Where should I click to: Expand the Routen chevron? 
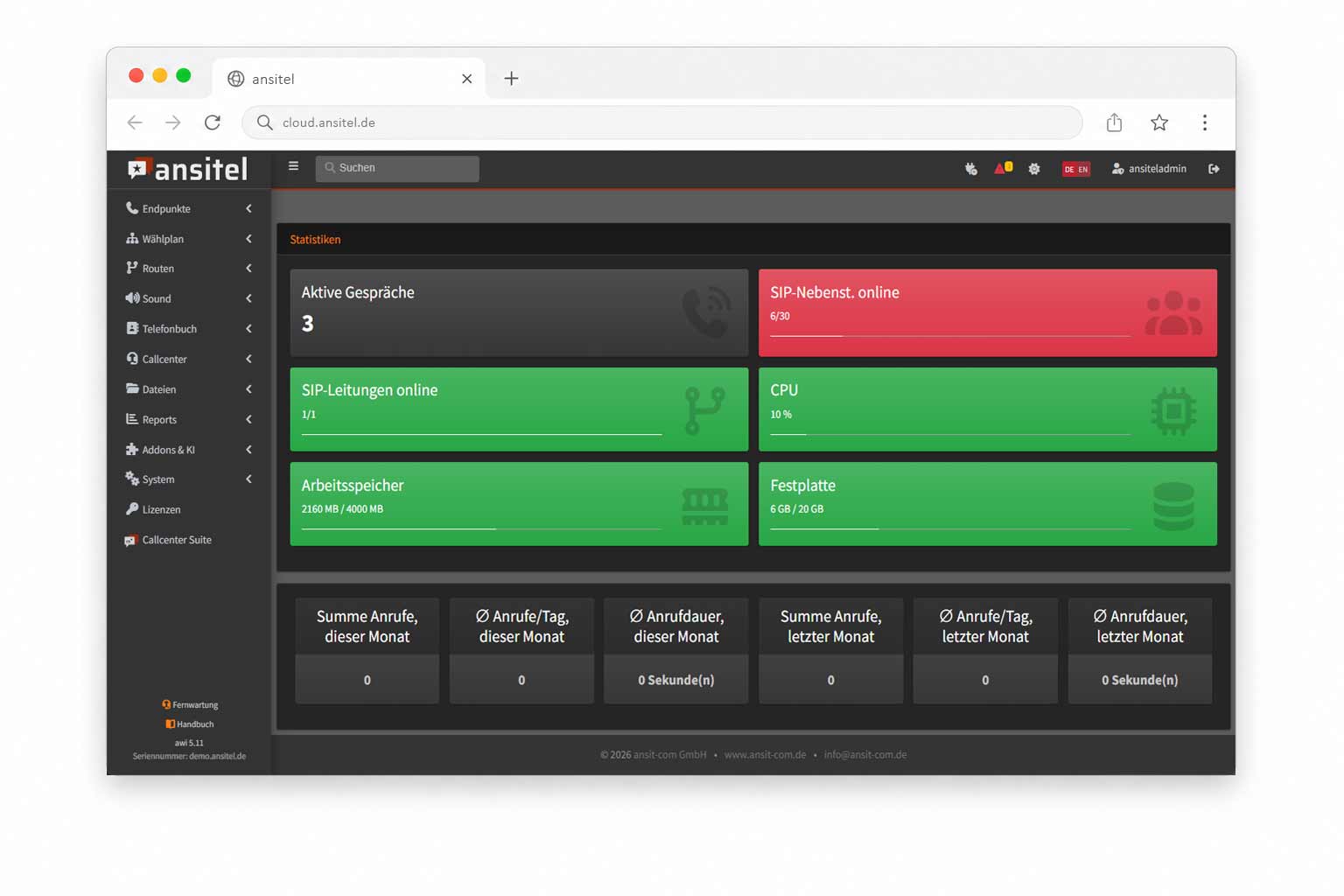click(248, 268)
